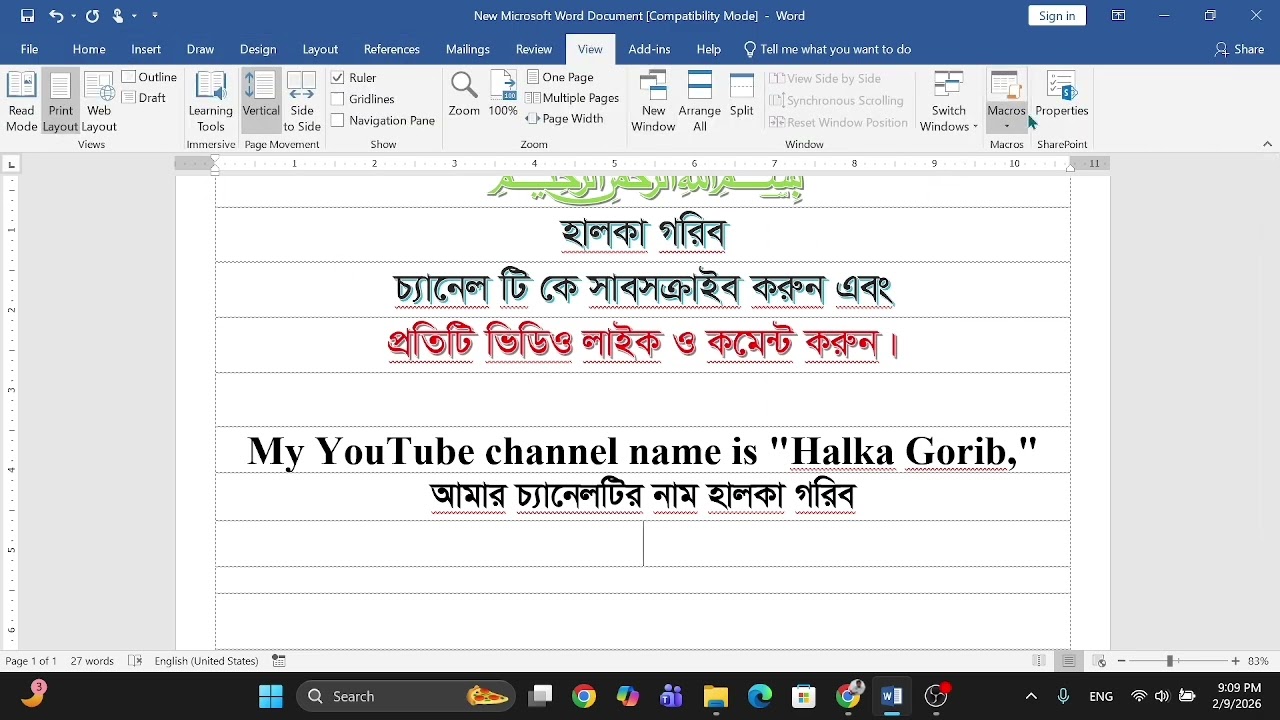Viewport: 1280px width, 720px height.
Task: Click the Page 1 of 1 indicator
Action: 31,661
